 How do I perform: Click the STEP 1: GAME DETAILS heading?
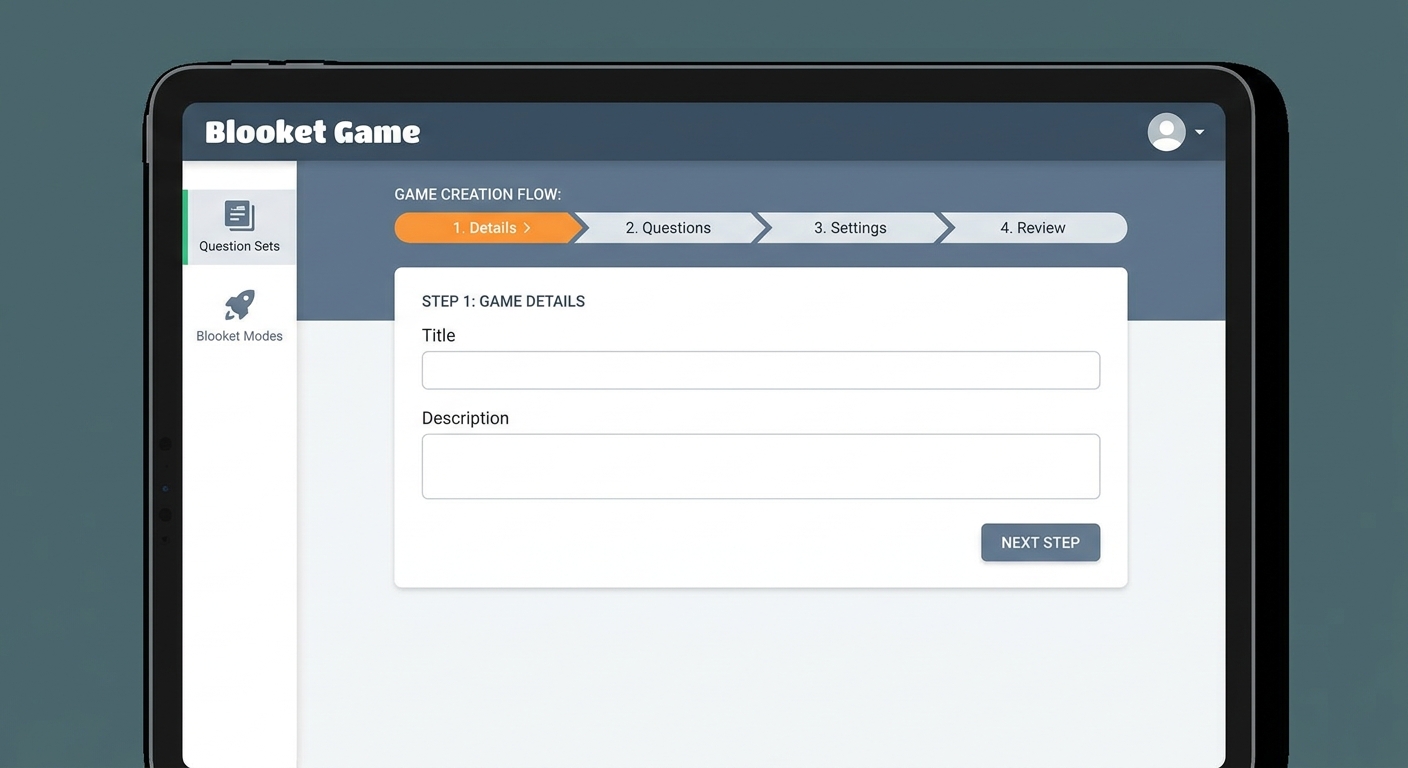503,301
